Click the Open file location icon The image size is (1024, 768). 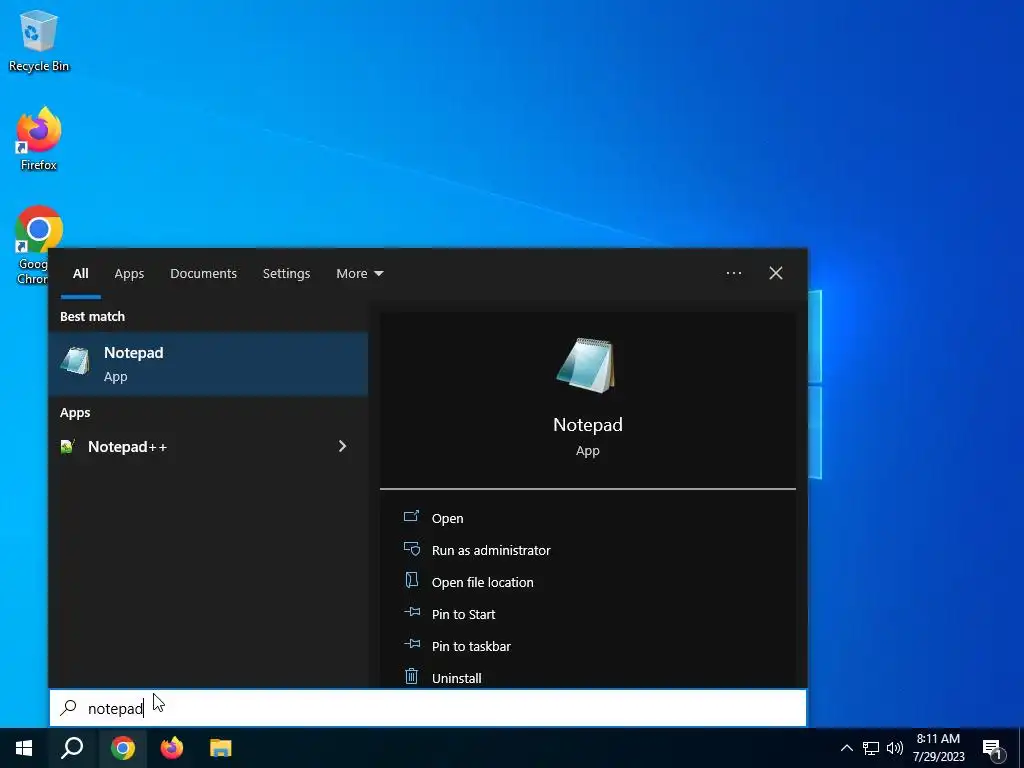411,580
